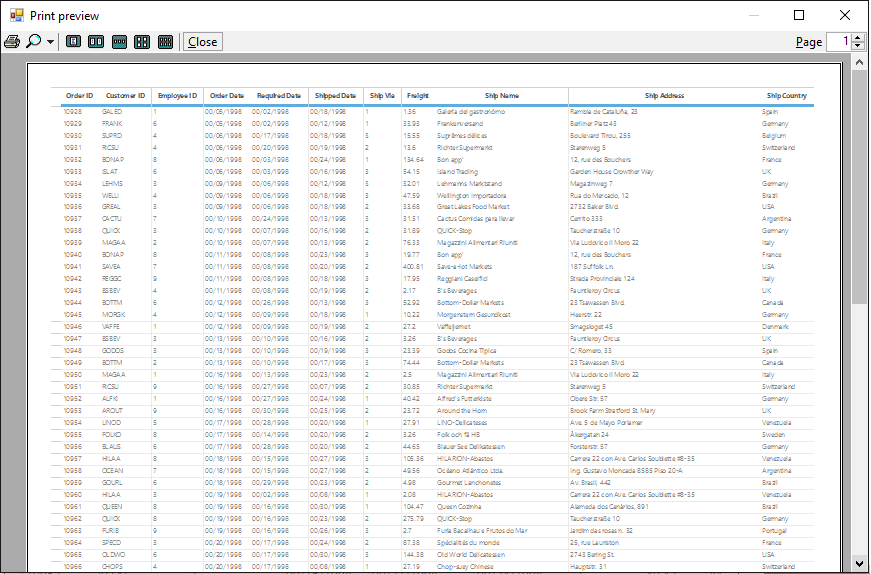The height and width of the screenshot is (574, 871).
Task: Click ship name Alfred's Futterkiste
Action: point(464,398)
